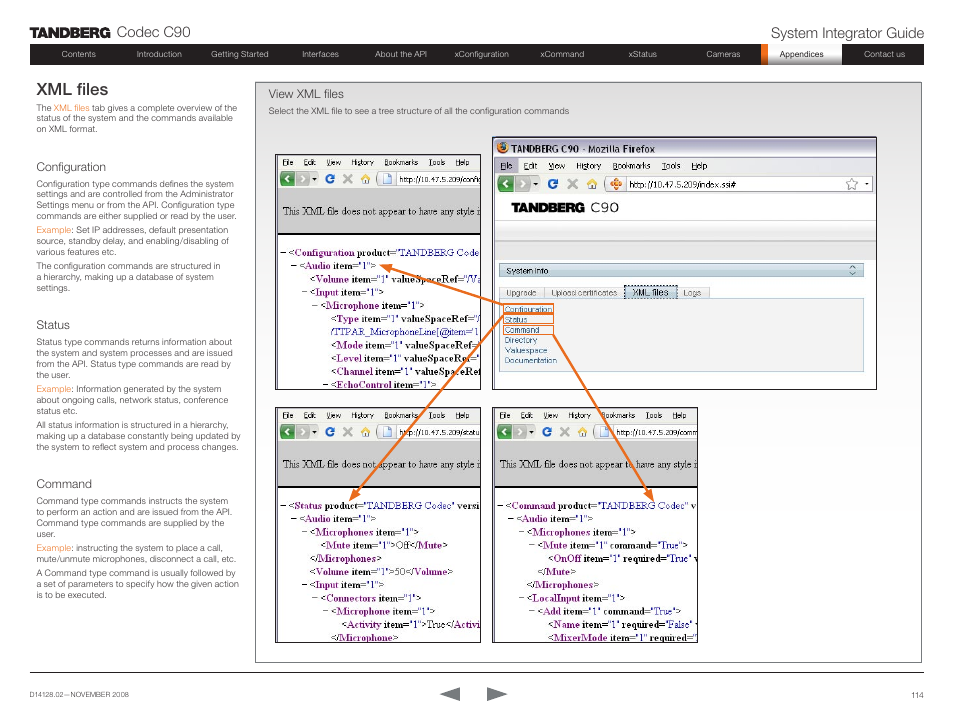Open the Valuespace XML file link
This screenshot has height=718, width=954.
526,350
